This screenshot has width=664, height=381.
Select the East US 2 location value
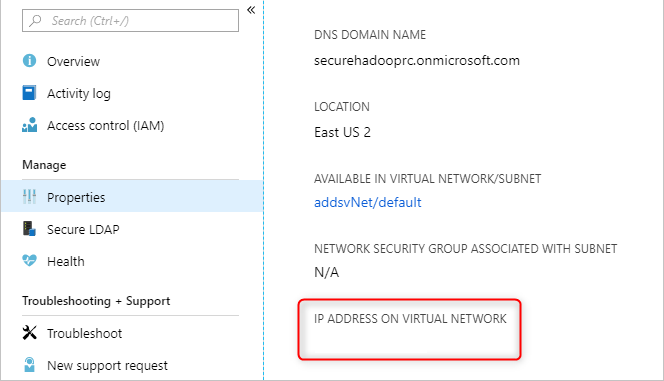pos(342,132)
